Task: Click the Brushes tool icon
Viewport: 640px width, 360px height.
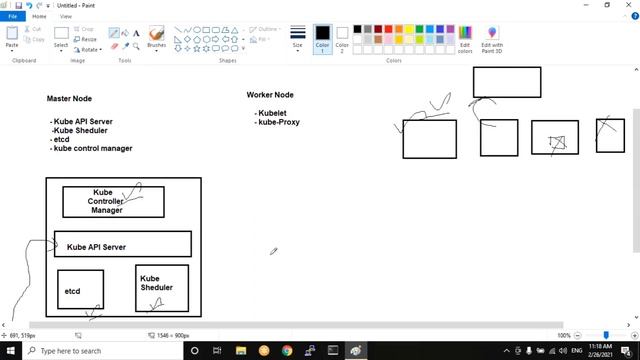Action: click(156, 33)
